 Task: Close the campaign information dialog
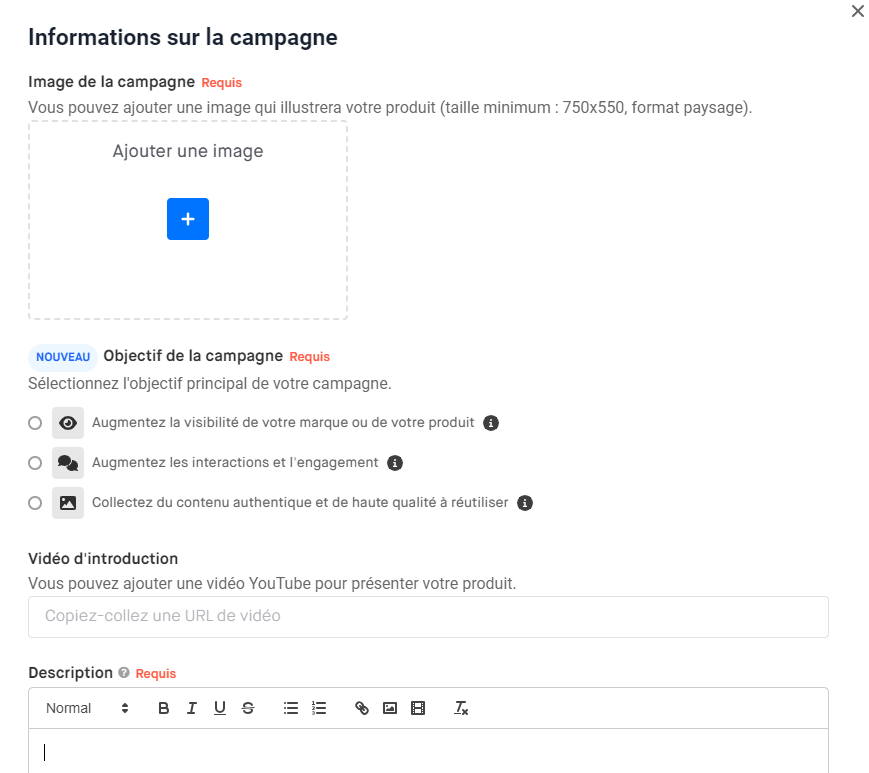click(x=857, y=12)
